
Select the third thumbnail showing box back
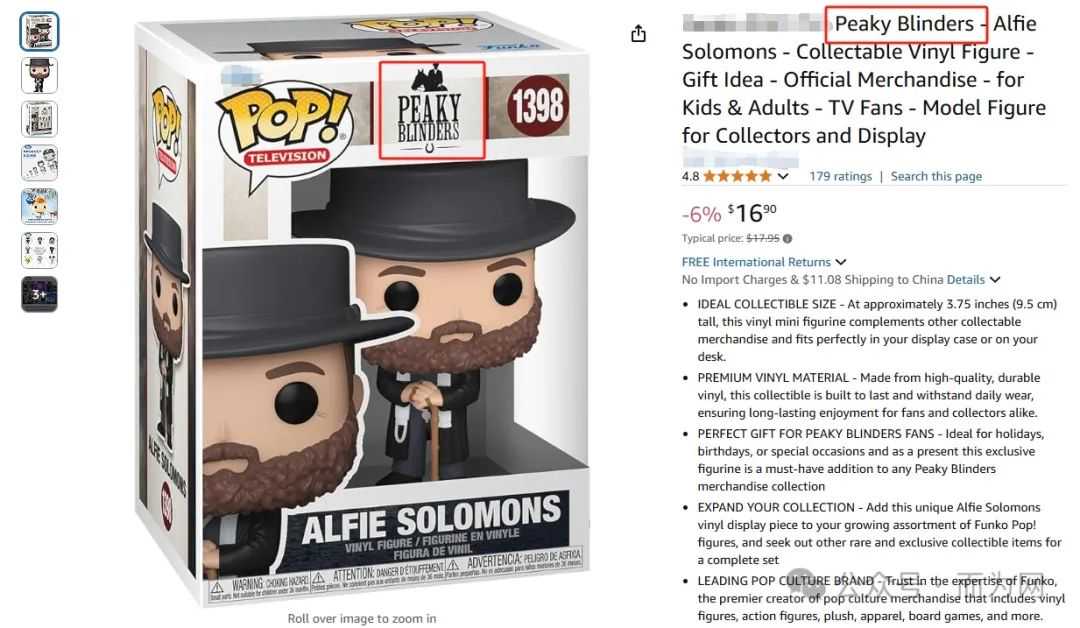(x=39, y=119)
